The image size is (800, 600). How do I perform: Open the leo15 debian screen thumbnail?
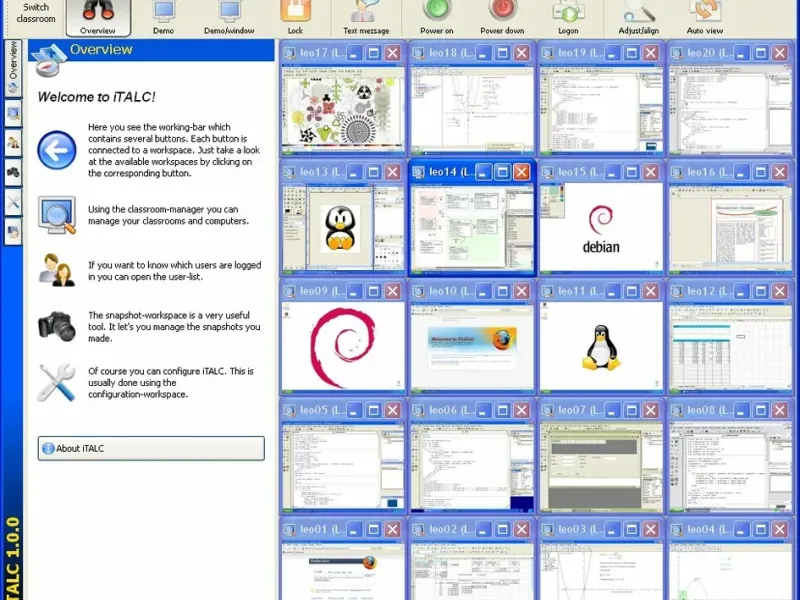[x=602, y=228]
